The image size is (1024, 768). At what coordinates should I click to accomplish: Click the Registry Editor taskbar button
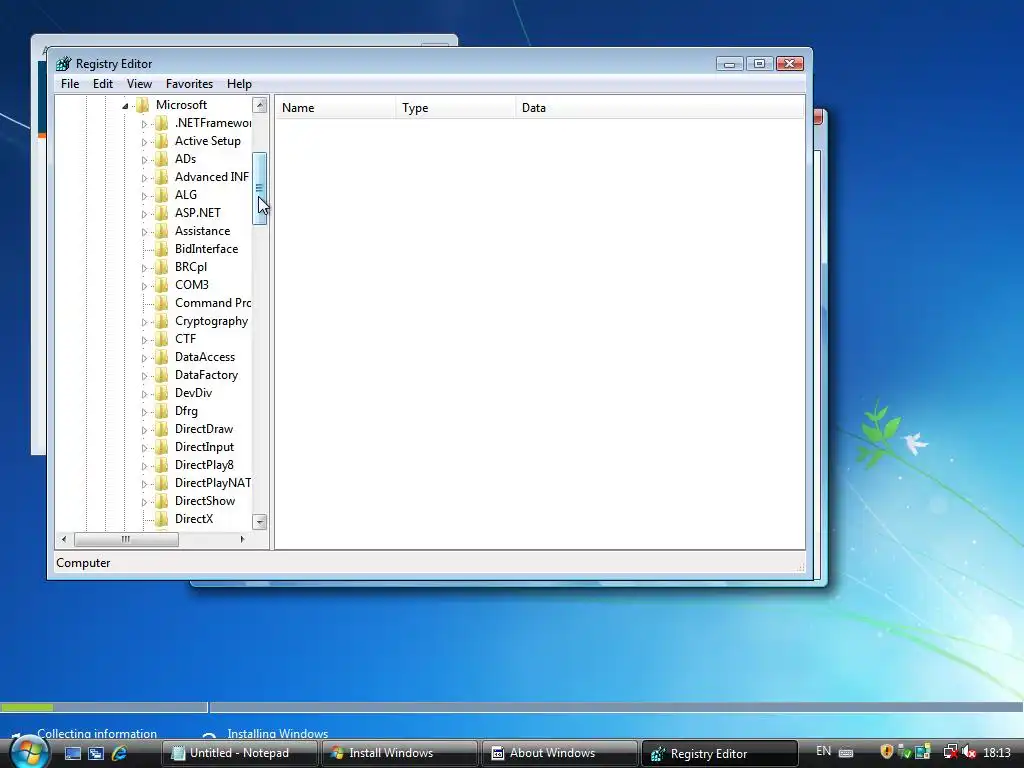720,753
